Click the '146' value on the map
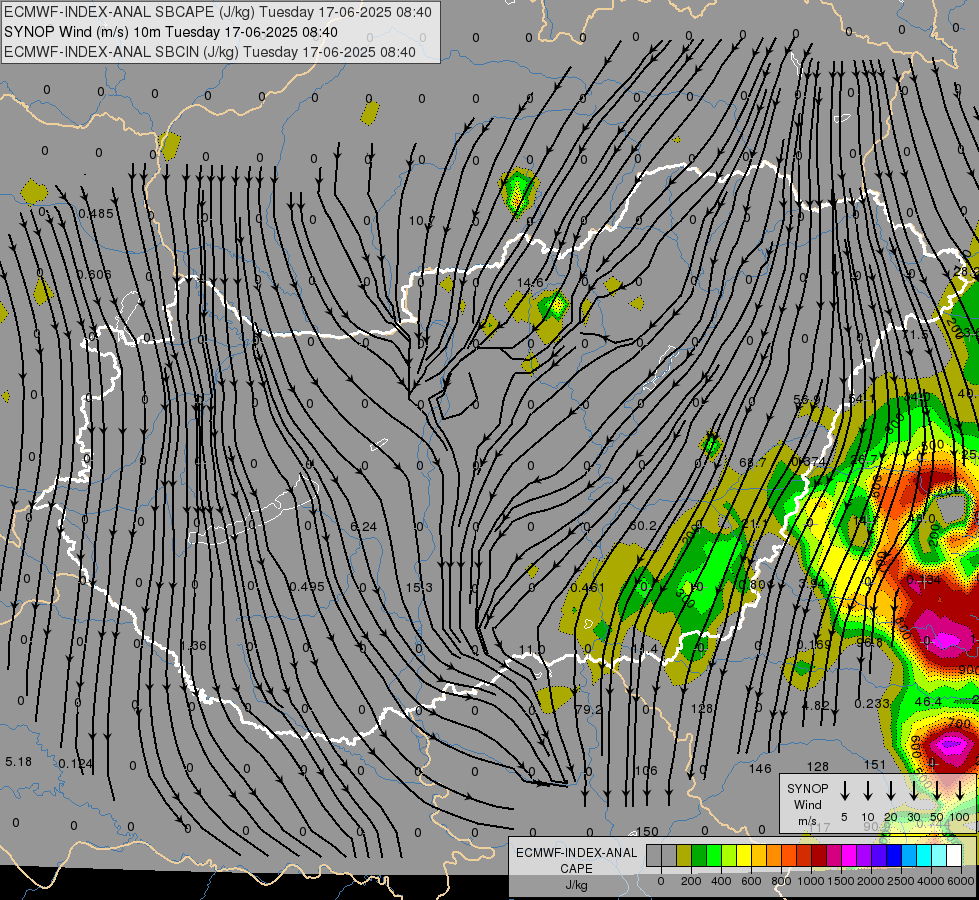The width and height of the screenshot is (979, 900). click(760, 769)
